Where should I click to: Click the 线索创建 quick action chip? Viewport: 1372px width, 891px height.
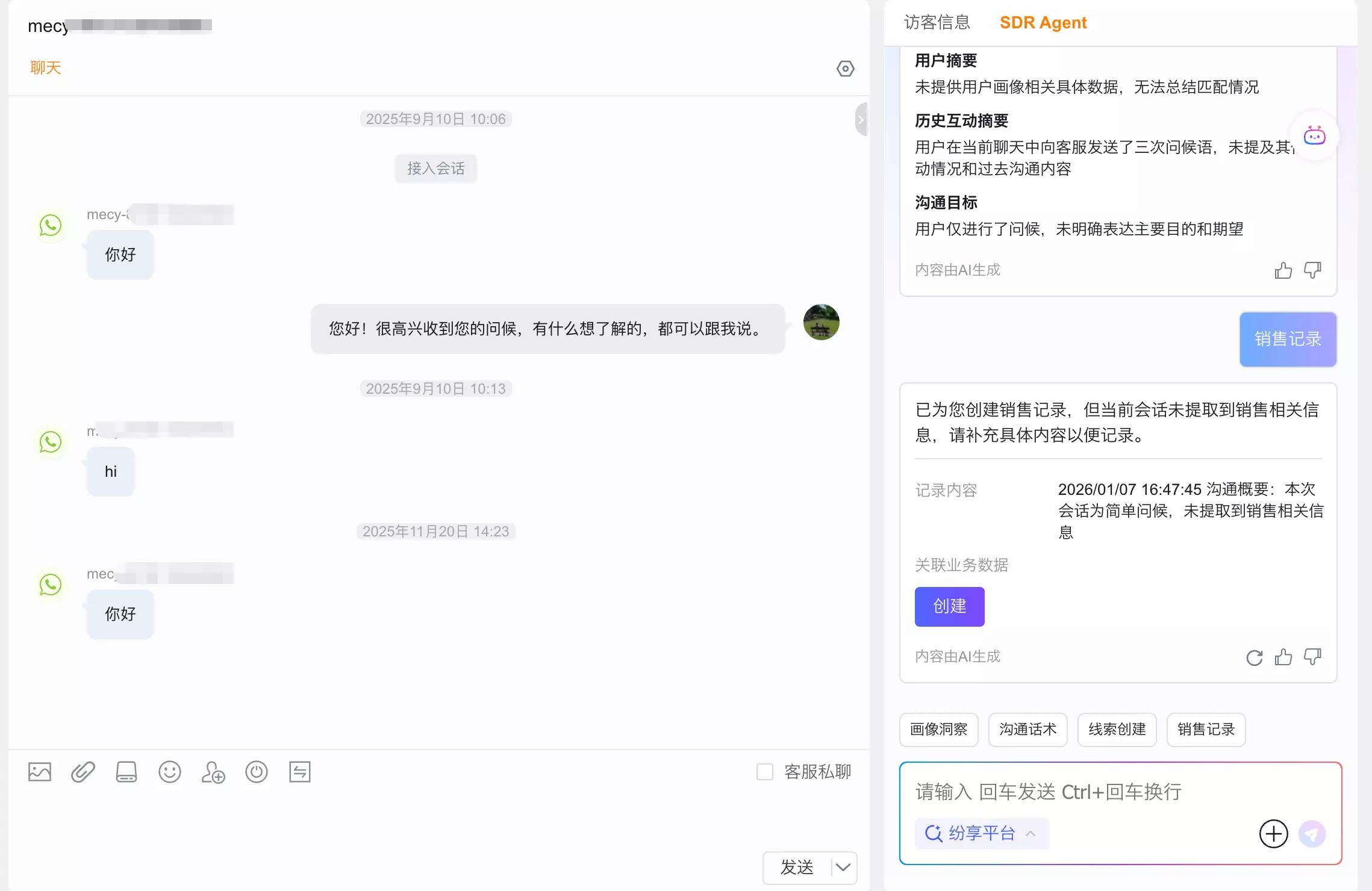tap(1117, 730)
